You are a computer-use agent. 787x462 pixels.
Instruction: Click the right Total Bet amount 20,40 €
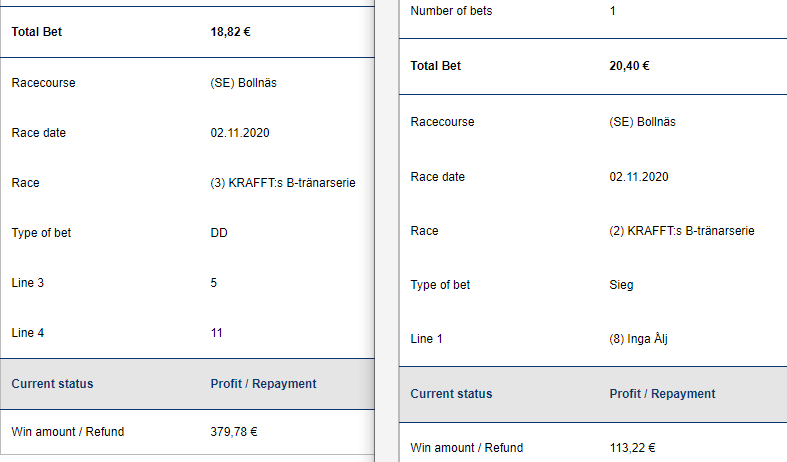[x=629, y=67]
